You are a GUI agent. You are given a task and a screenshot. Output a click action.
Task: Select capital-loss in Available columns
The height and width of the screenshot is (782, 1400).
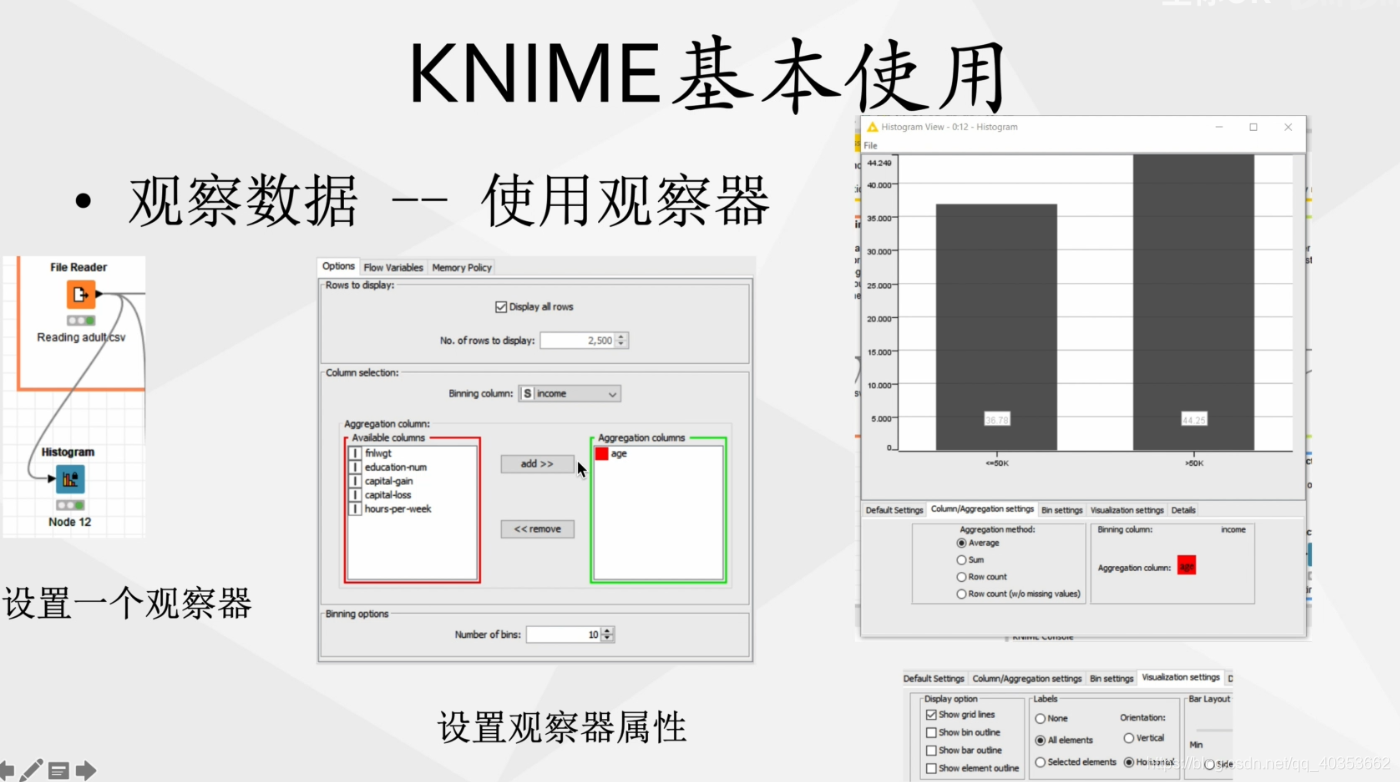tap(389, 495)
